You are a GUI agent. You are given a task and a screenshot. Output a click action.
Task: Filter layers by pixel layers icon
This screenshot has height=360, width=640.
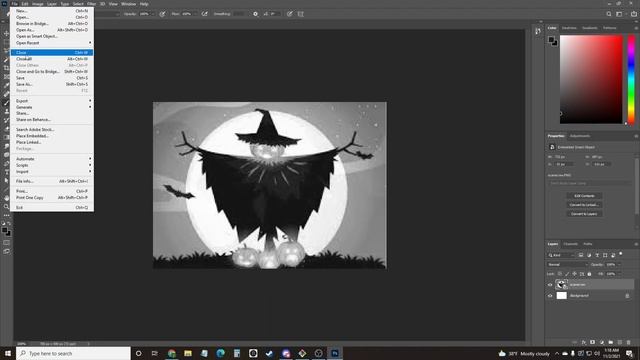[x=581, y=255]
